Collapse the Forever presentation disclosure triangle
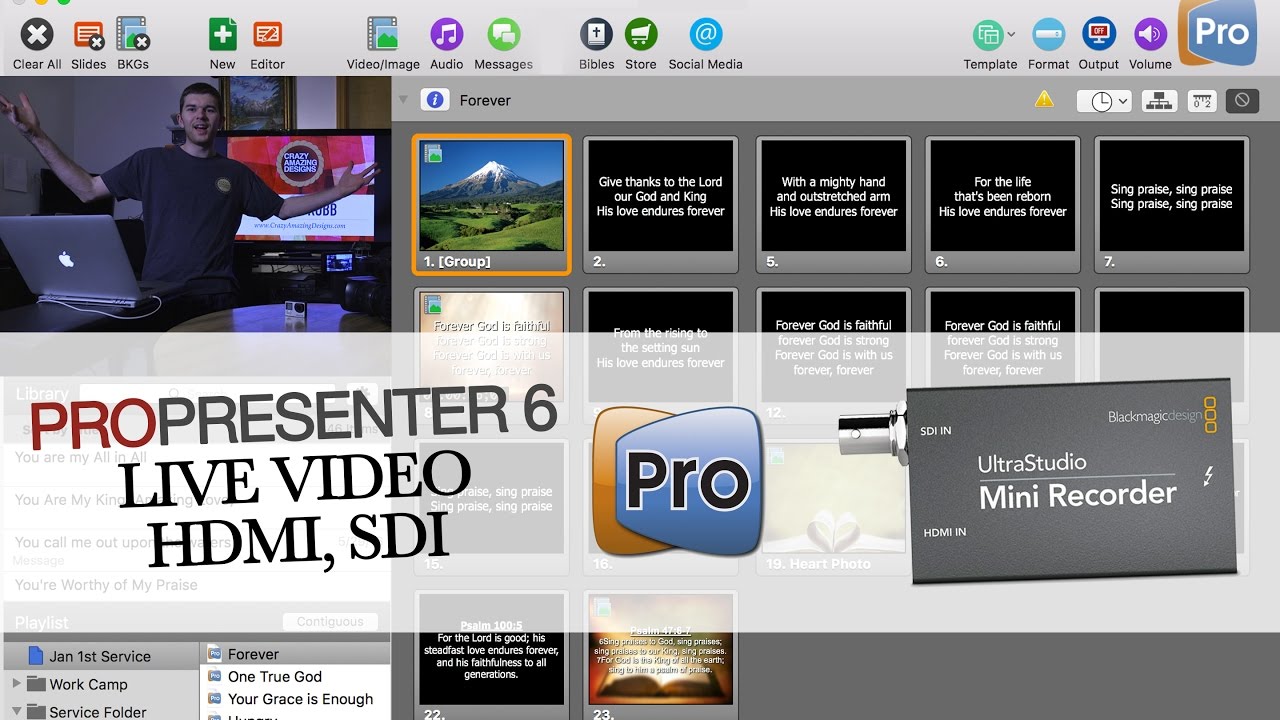Image resolution: width=1280 pixels, height=720 pixels. click(x=403, y=100)
